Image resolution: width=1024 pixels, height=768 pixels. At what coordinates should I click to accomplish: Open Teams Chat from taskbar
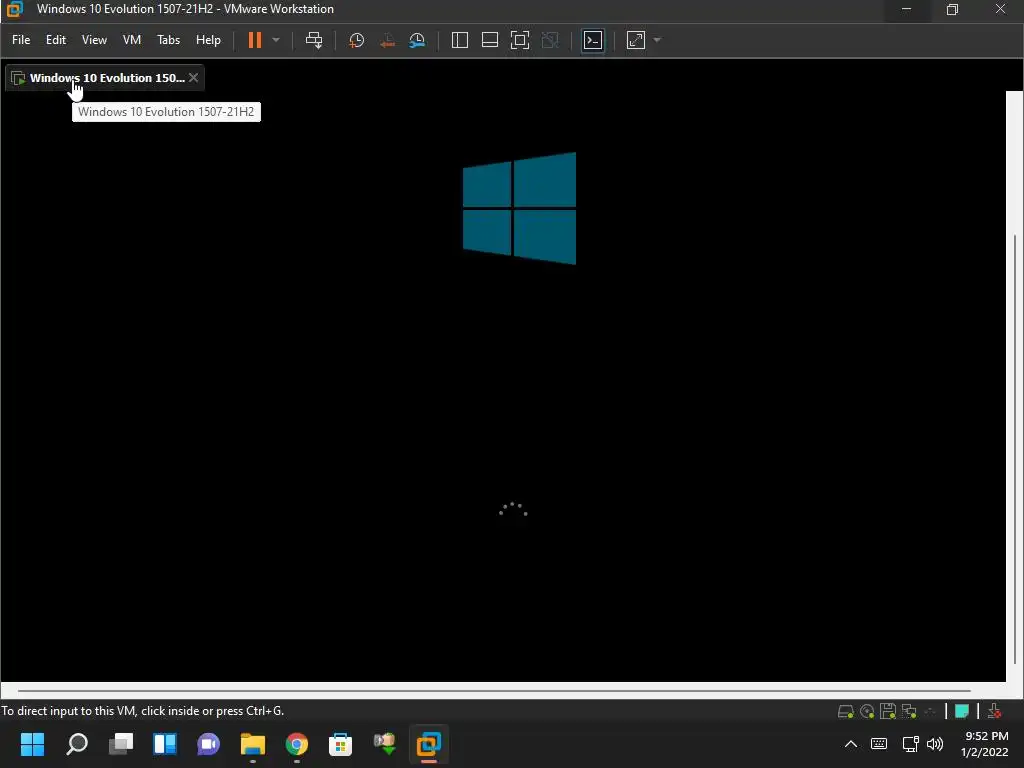click(208, 744)
